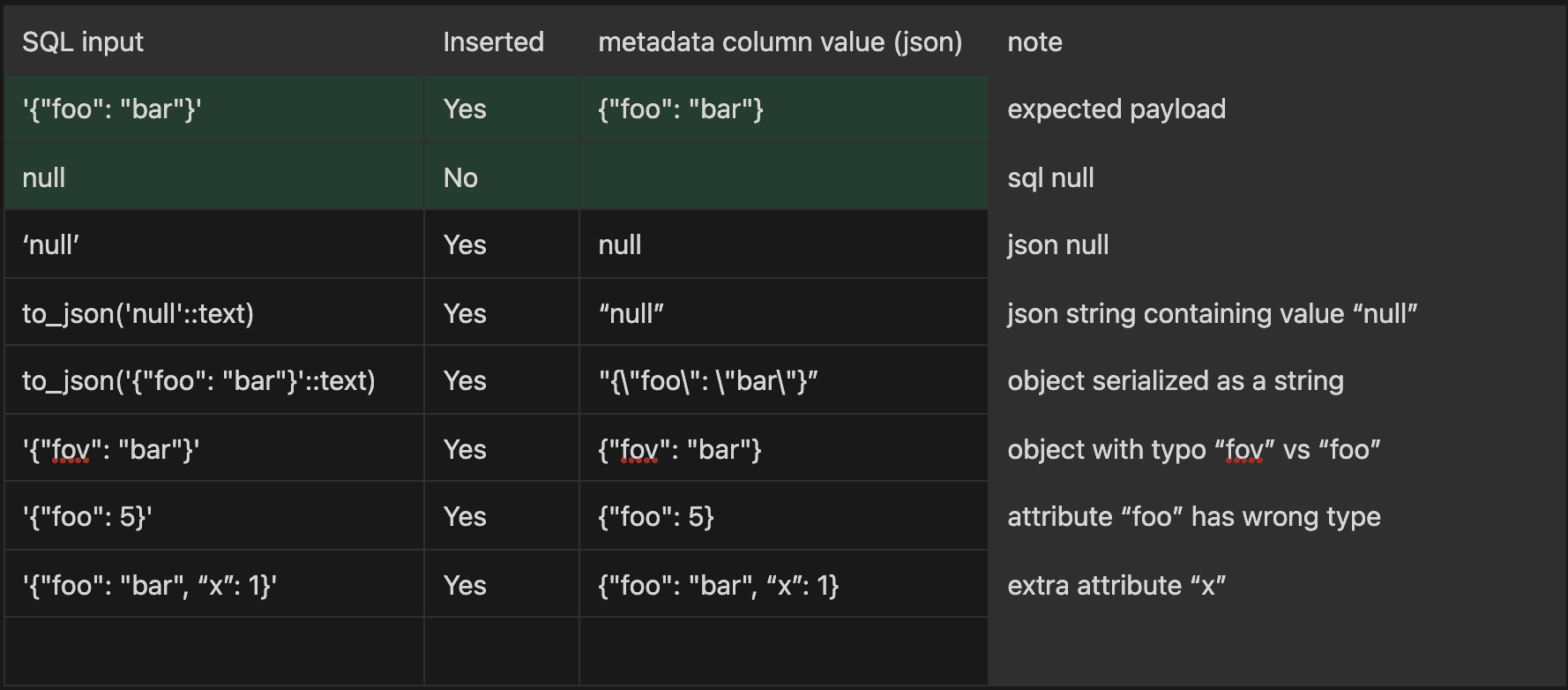The height and width of the screenshot is (690, 1568).
Task: Click metadata cell showing {"foo": 5}
Action: [x=656, y=517]
